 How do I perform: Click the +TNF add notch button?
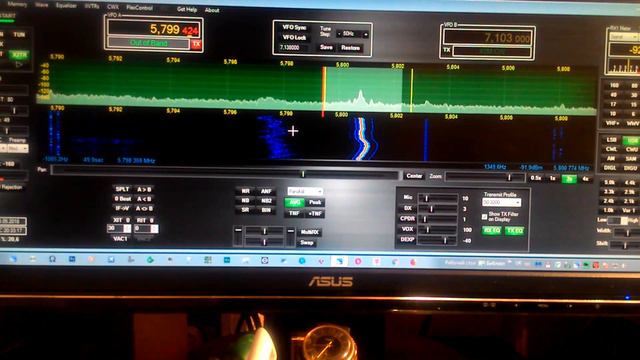coord(316,213)
